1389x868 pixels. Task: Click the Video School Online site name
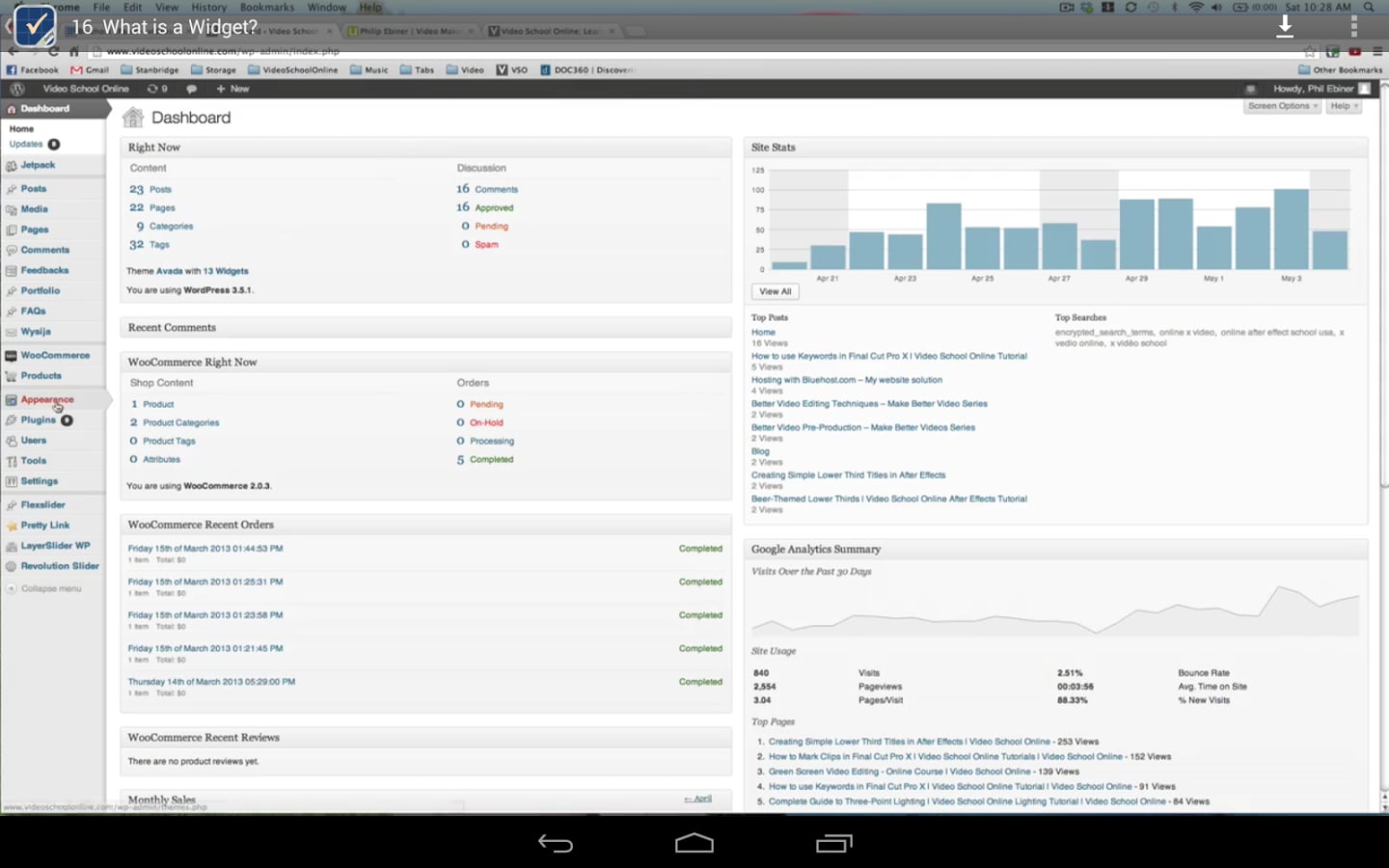pyautogui.click(x=86, y=89)
